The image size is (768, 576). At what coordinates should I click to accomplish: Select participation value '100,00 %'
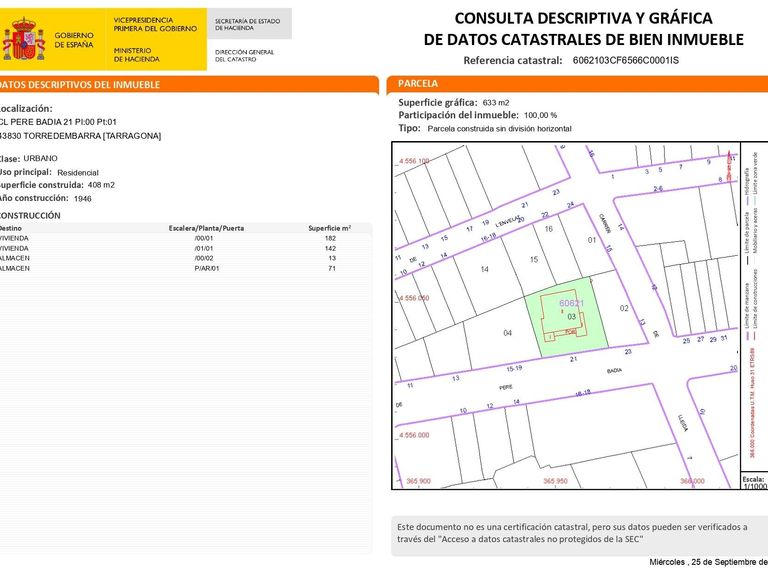(540, 116)
